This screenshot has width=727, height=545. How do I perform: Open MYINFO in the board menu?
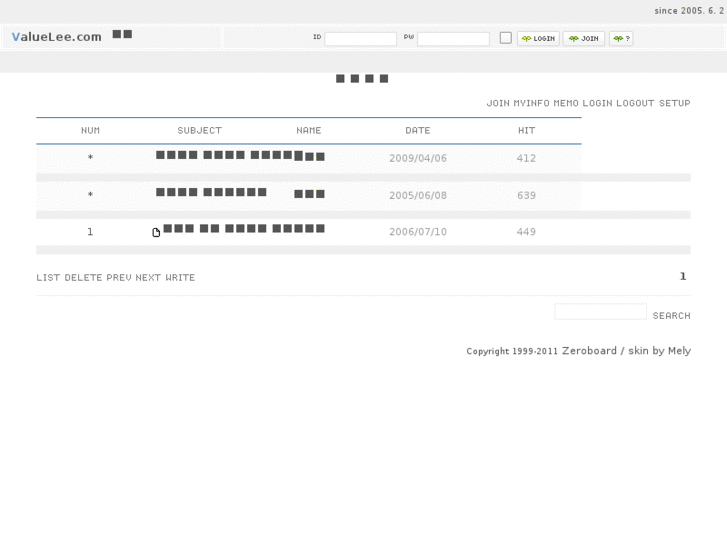click(x=531, y=103)
